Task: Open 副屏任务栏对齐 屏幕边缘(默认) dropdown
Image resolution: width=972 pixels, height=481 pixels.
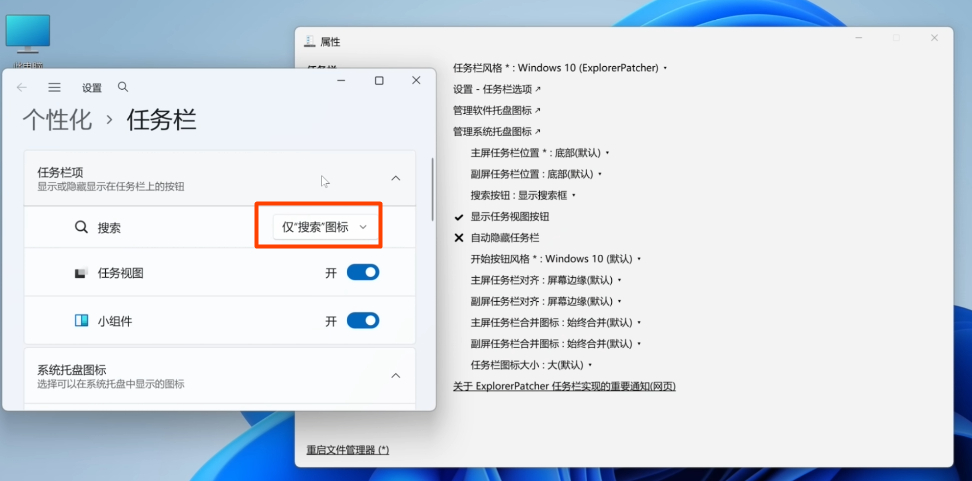Action: tap(546, 301)
